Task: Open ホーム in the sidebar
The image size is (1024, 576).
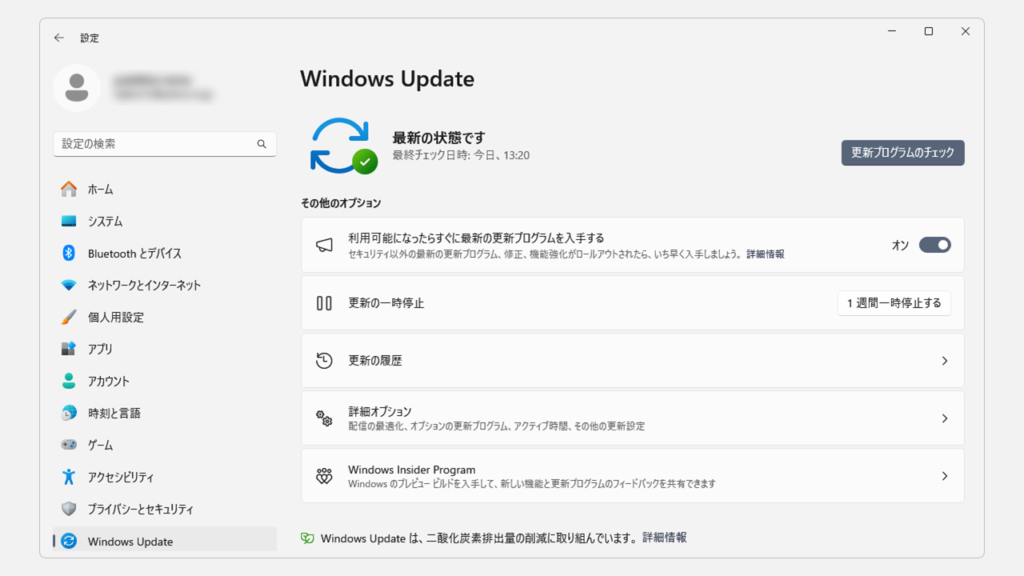Action: [165, 189]
